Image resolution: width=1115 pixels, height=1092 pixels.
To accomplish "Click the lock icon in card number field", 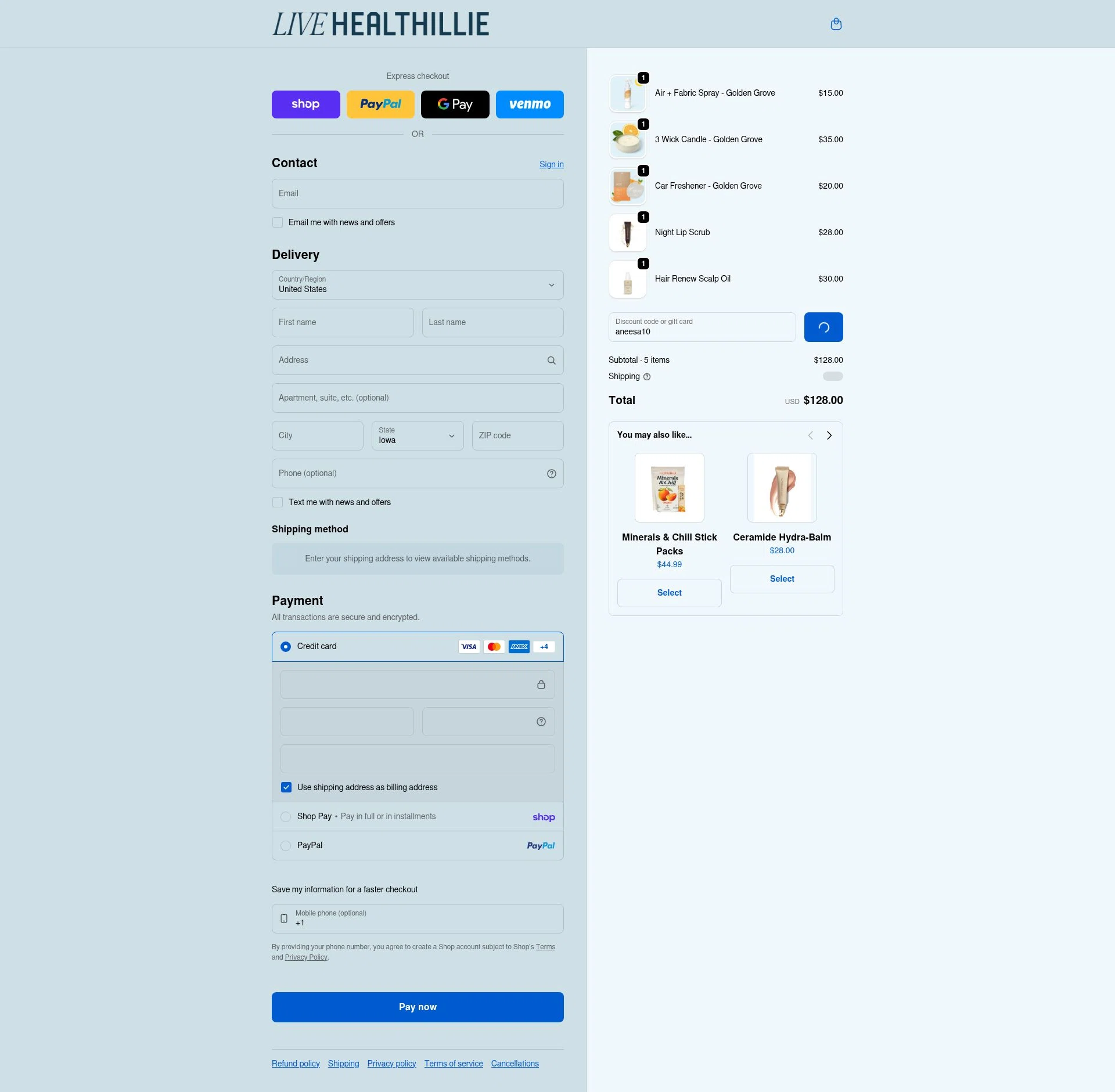I will point(541,684).
